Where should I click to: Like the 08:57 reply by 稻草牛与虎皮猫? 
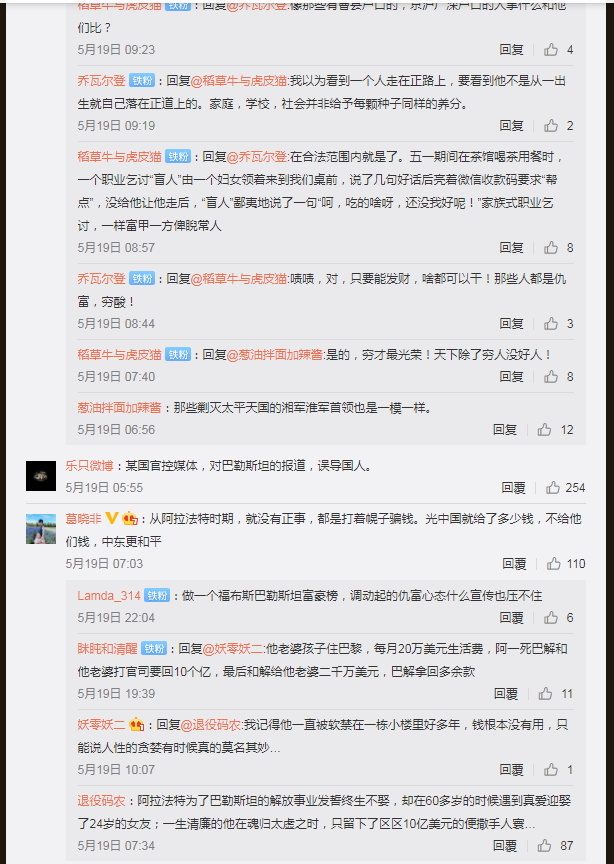click(x=551, y=248)
